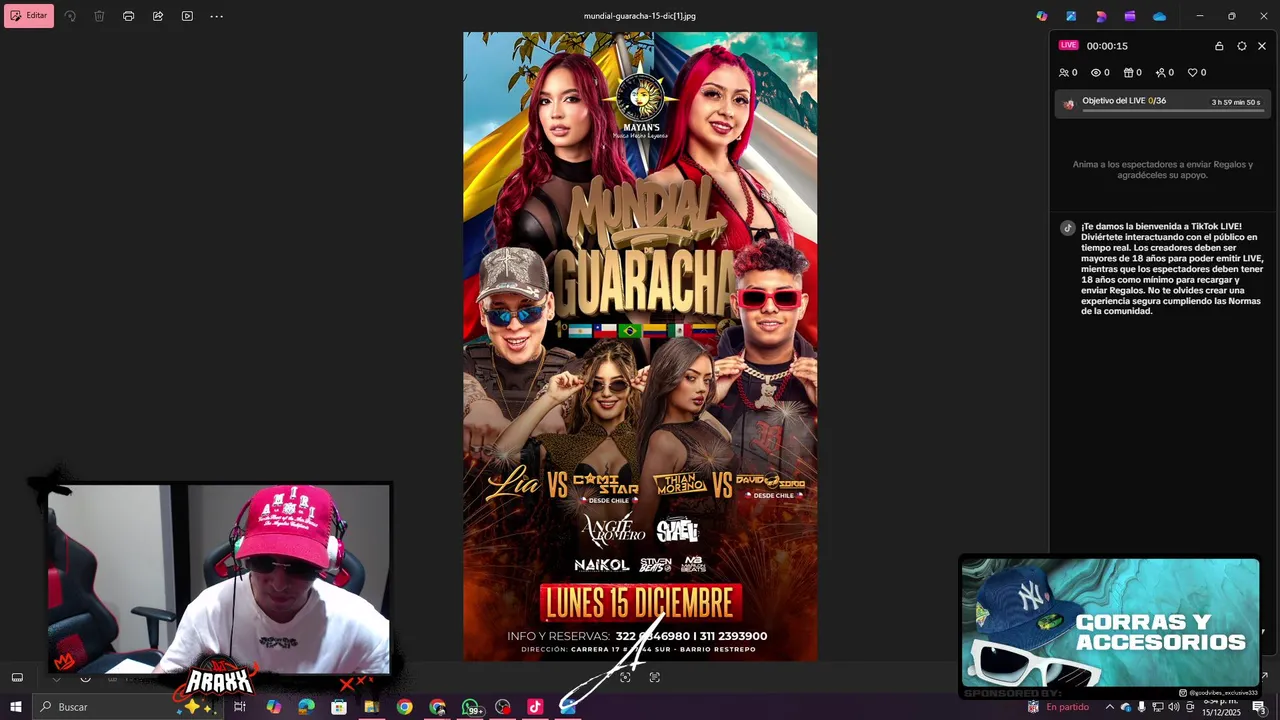1280x720 pixels.
Task: Print the image via the printer icon
Action: (x=128, y=16)
